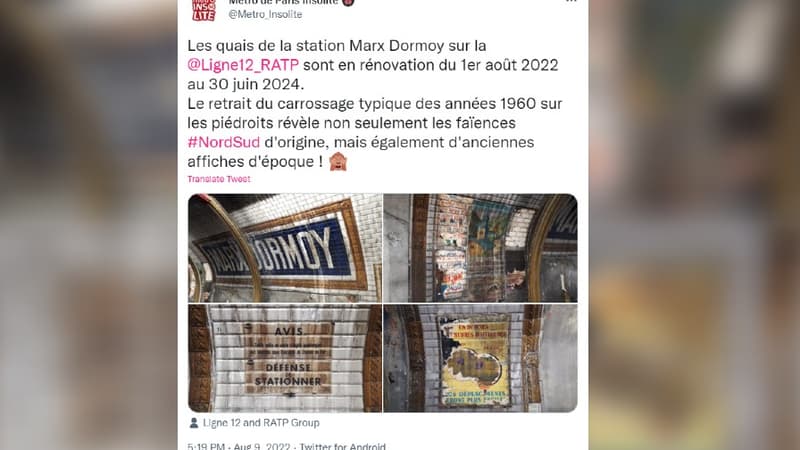Open the yellow vintage poster photo
800x450 pixels.
[x=480, y=358]
